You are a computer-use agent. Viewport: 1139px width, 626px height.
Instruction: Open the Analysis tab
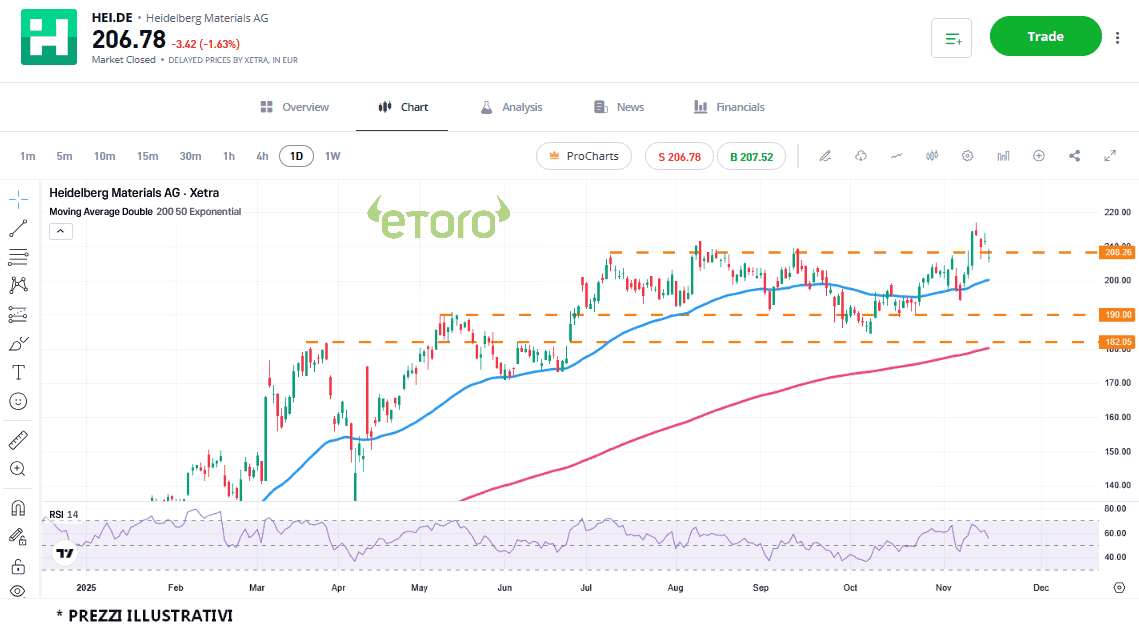[511, 107]
